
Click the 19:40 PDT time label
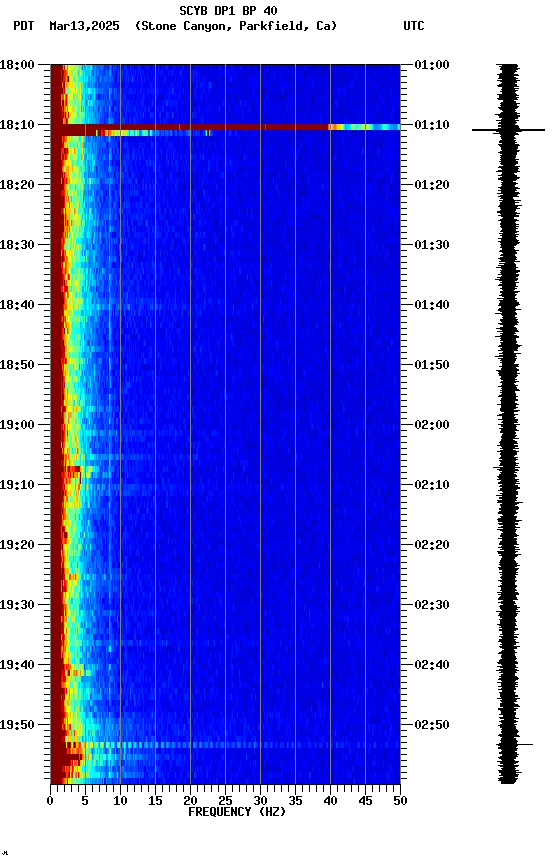coord(17,665)
